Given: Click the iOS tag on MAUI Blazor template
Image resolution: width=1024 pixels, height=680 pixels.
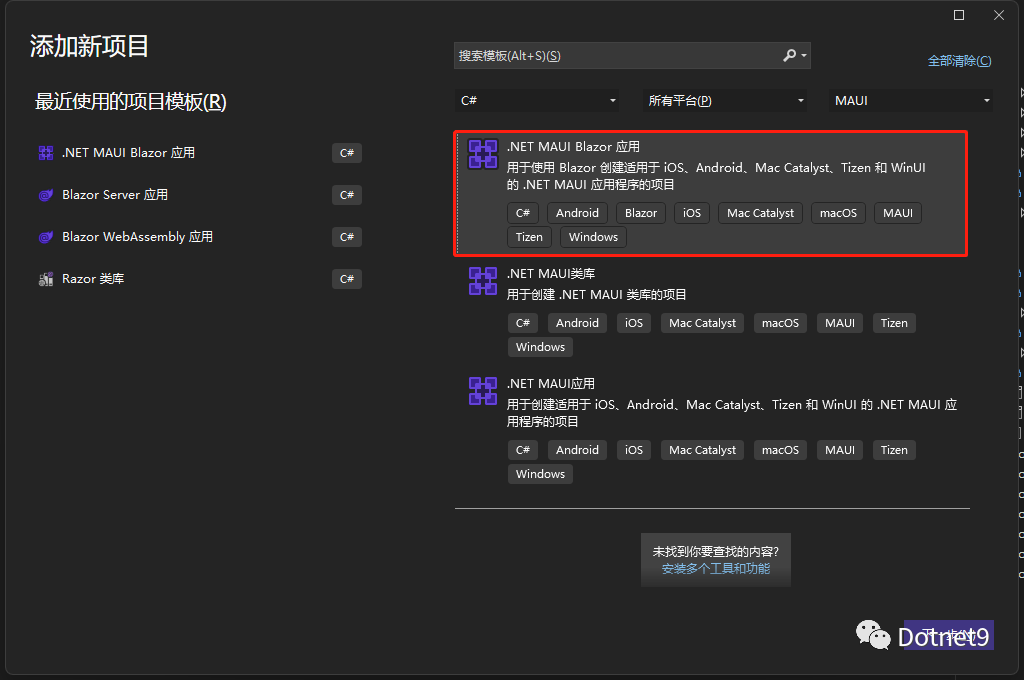Looking at the screenshot, I should click(692, 213).
